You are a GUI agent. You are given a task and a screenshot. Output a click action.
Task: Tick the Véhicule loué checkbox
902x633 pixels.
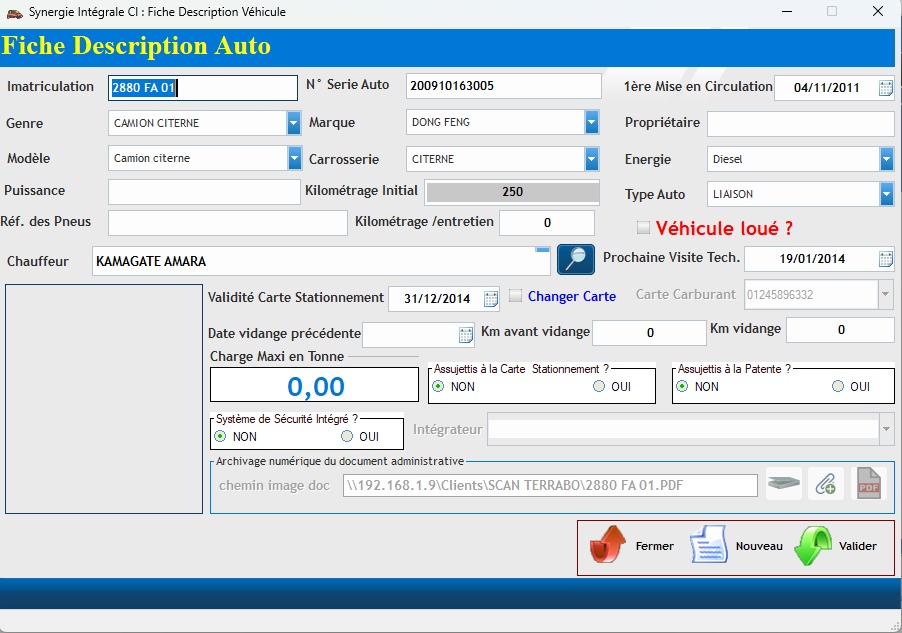point(643,228)
